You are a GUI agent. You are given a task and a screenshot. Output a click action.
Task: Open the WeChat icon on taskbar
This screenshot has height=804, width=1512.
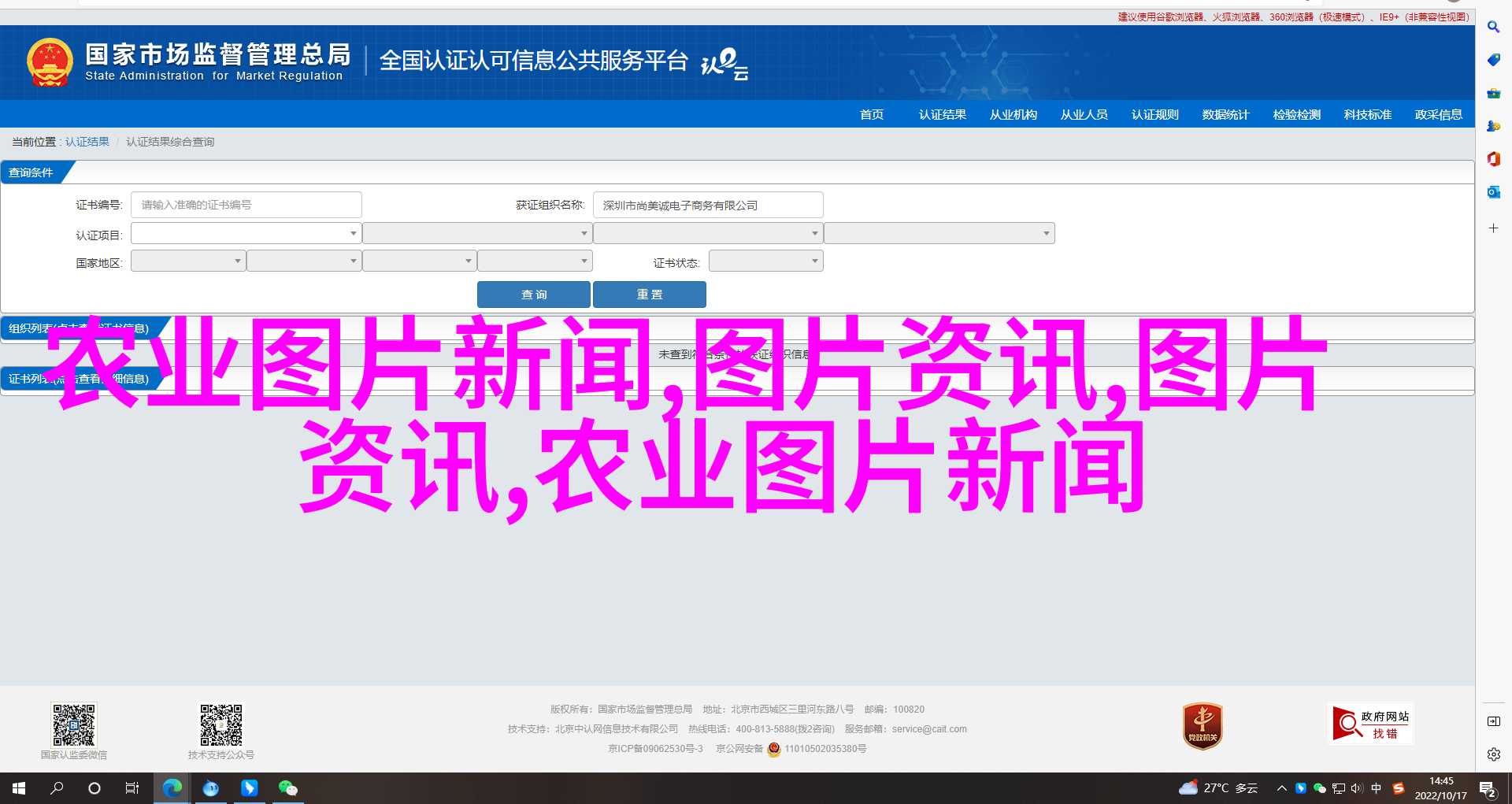click(x=287, y=788)
